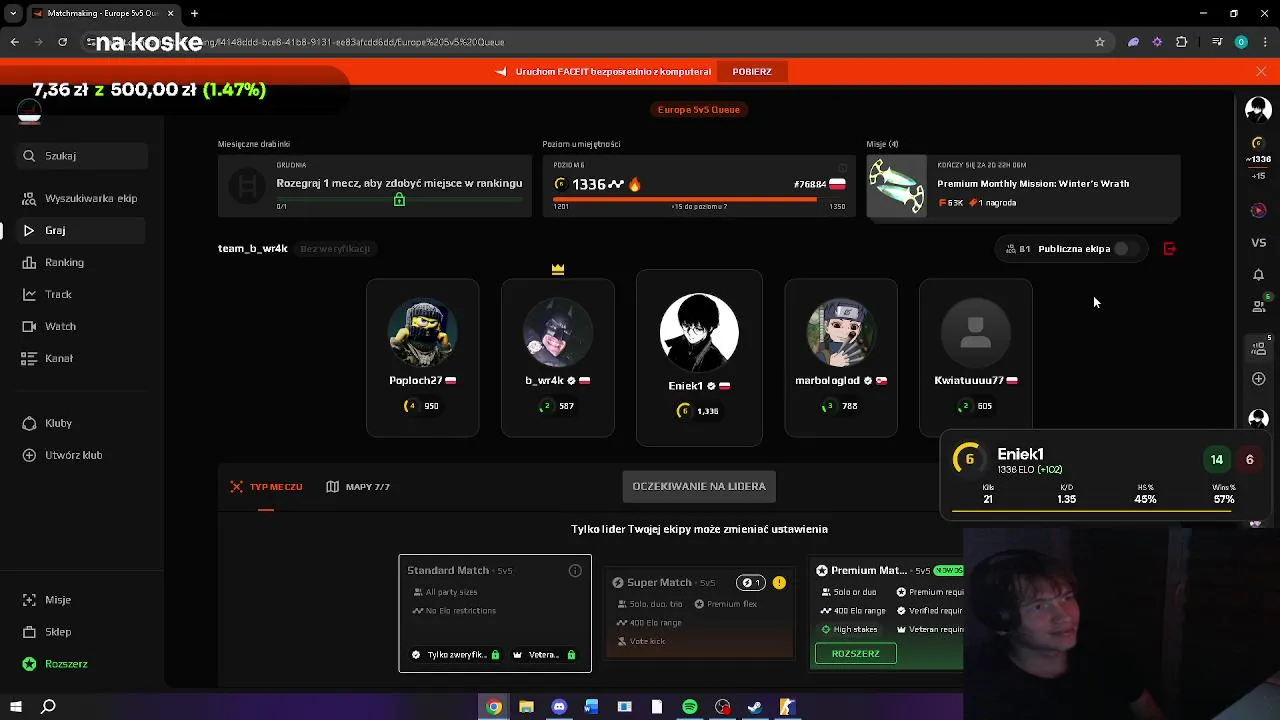
Task: Switch to the MAPY 7/7 tab
Action: point(358,487)
